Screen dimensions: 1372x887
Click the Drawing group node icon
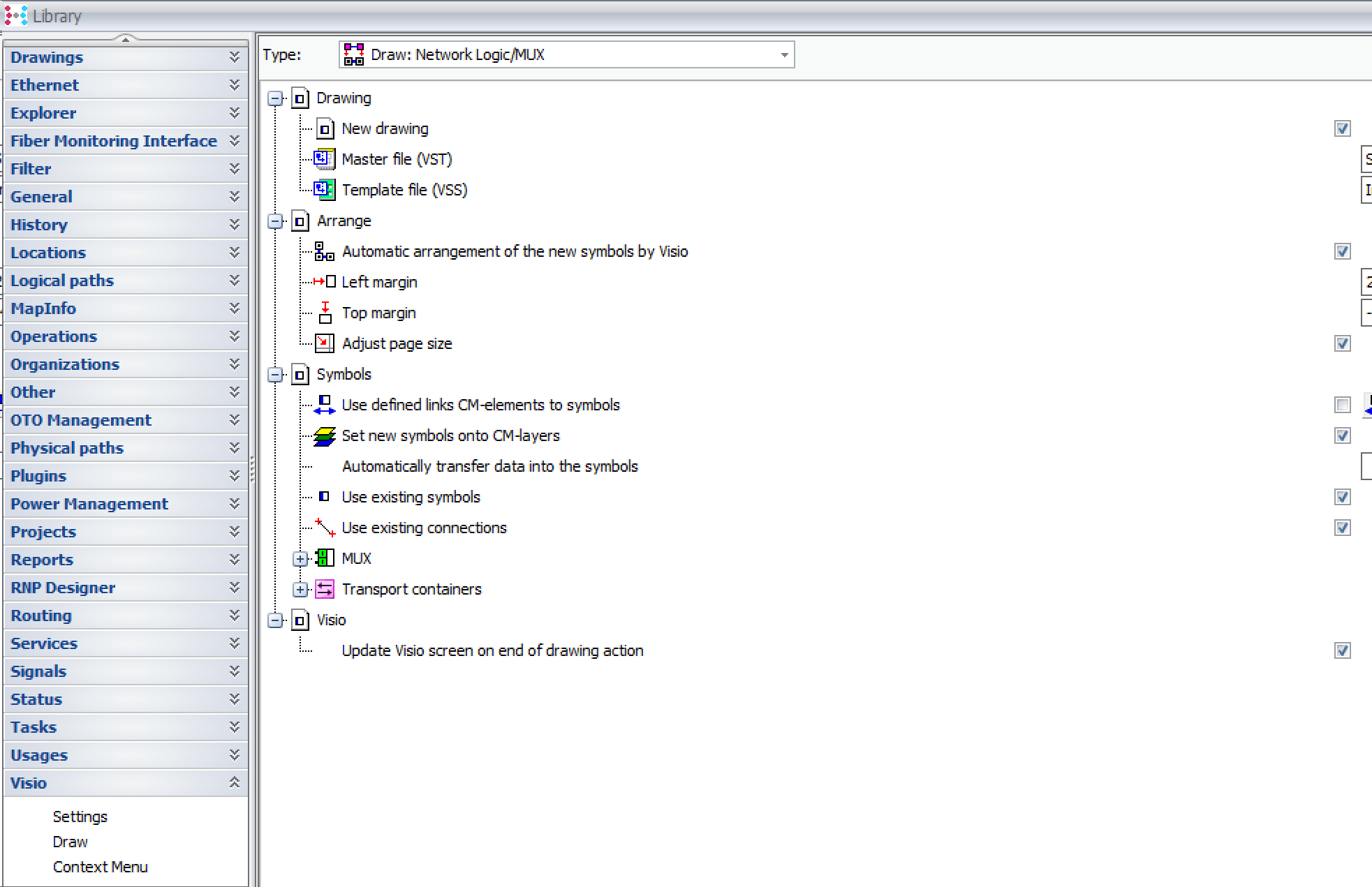300,98
